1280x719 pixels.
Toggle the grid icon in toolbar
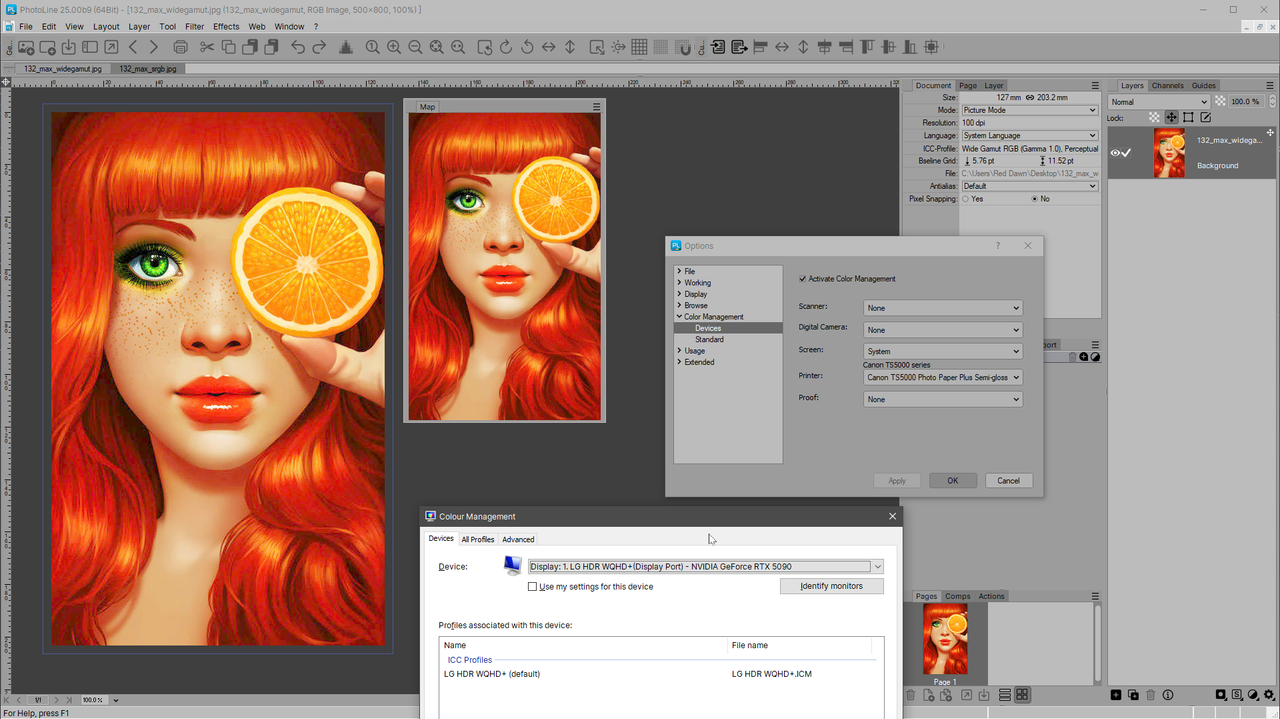639,47
